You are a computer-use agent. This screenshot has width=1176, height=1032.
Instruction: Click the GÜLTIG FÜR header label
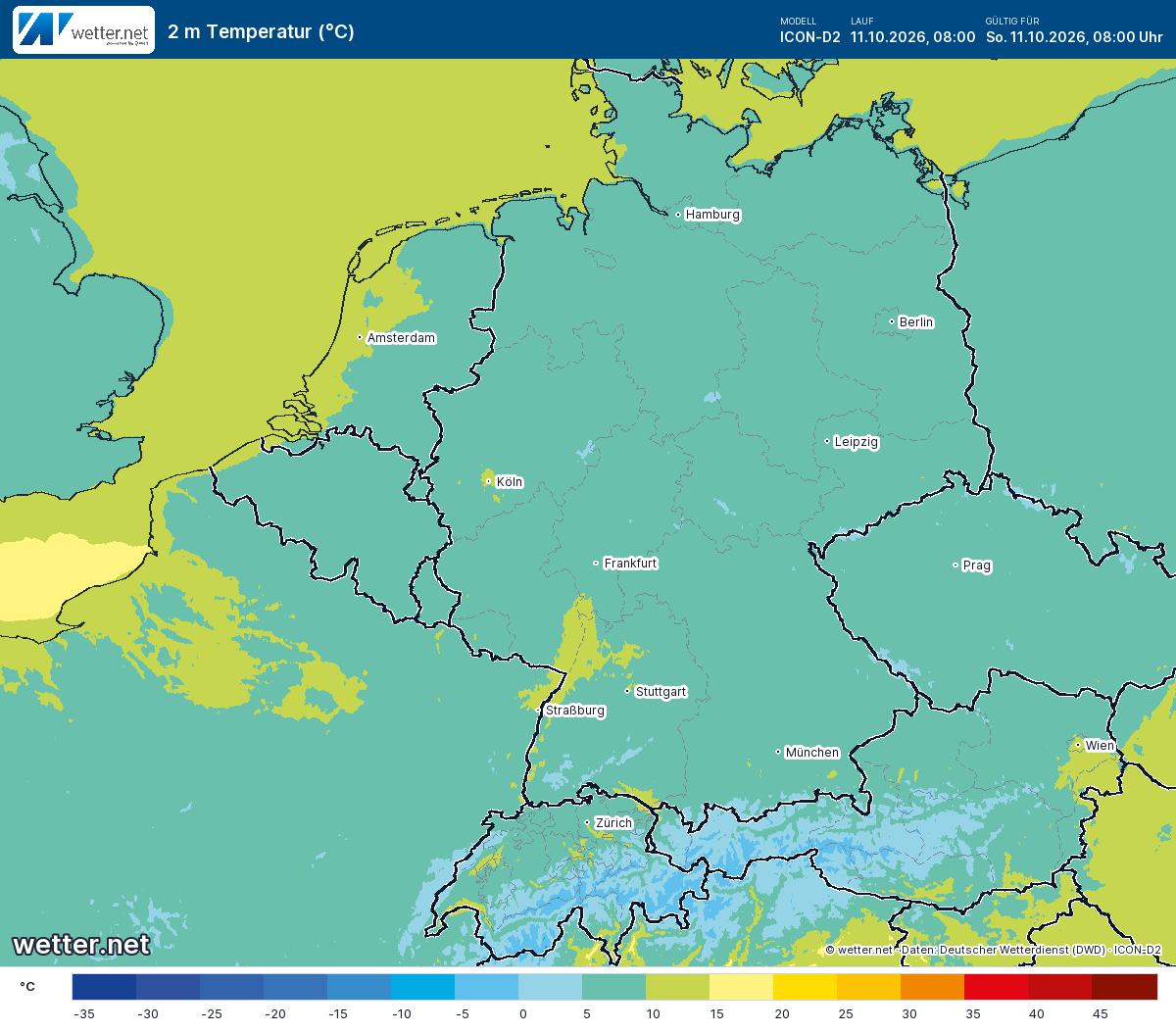tap(1012, 21)
